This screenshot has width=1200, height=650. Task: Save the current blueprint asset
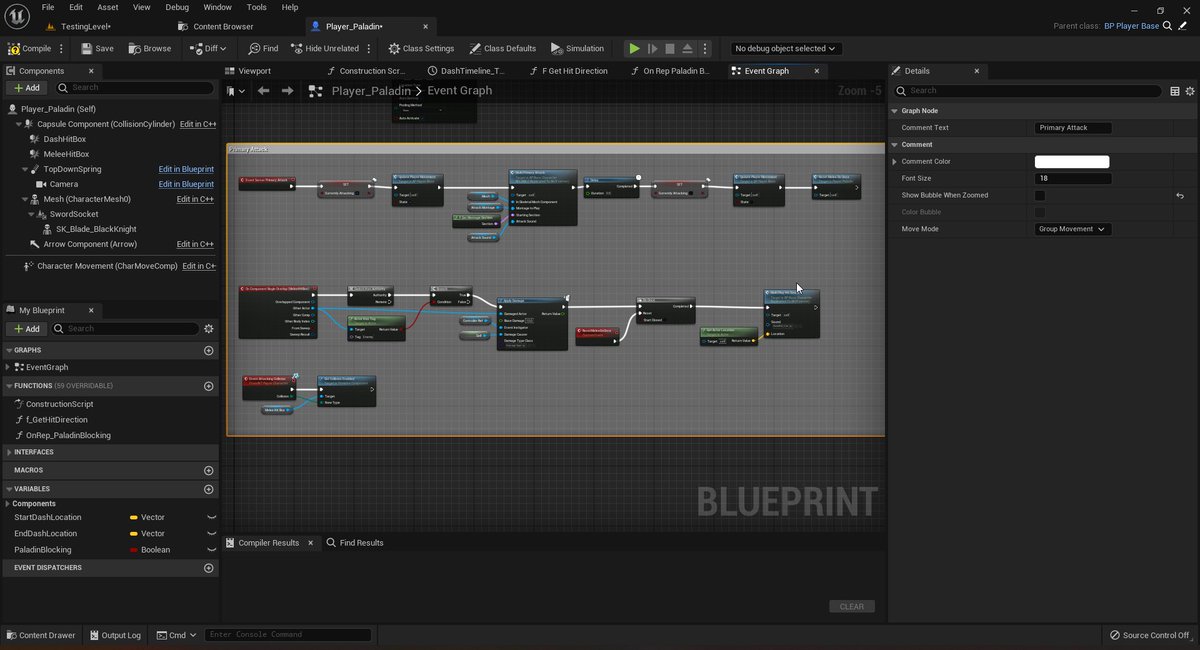[97, 48]
